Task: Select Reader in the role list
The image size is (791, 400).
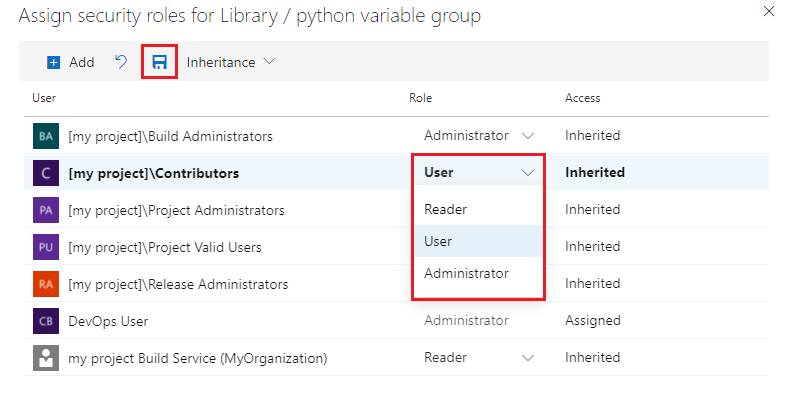Action: click(446, 209)
